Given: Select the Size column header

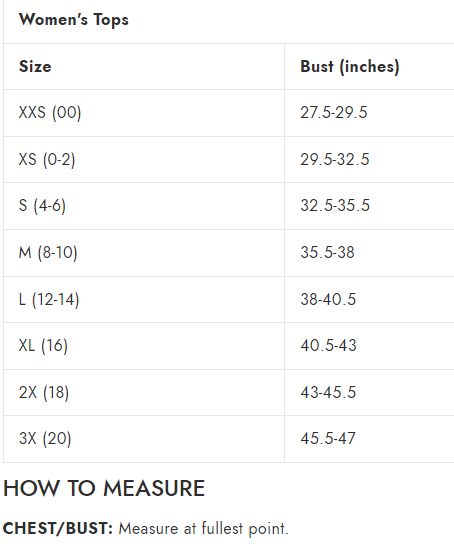Looking at the screenshot, I should (x=35, y=66).
